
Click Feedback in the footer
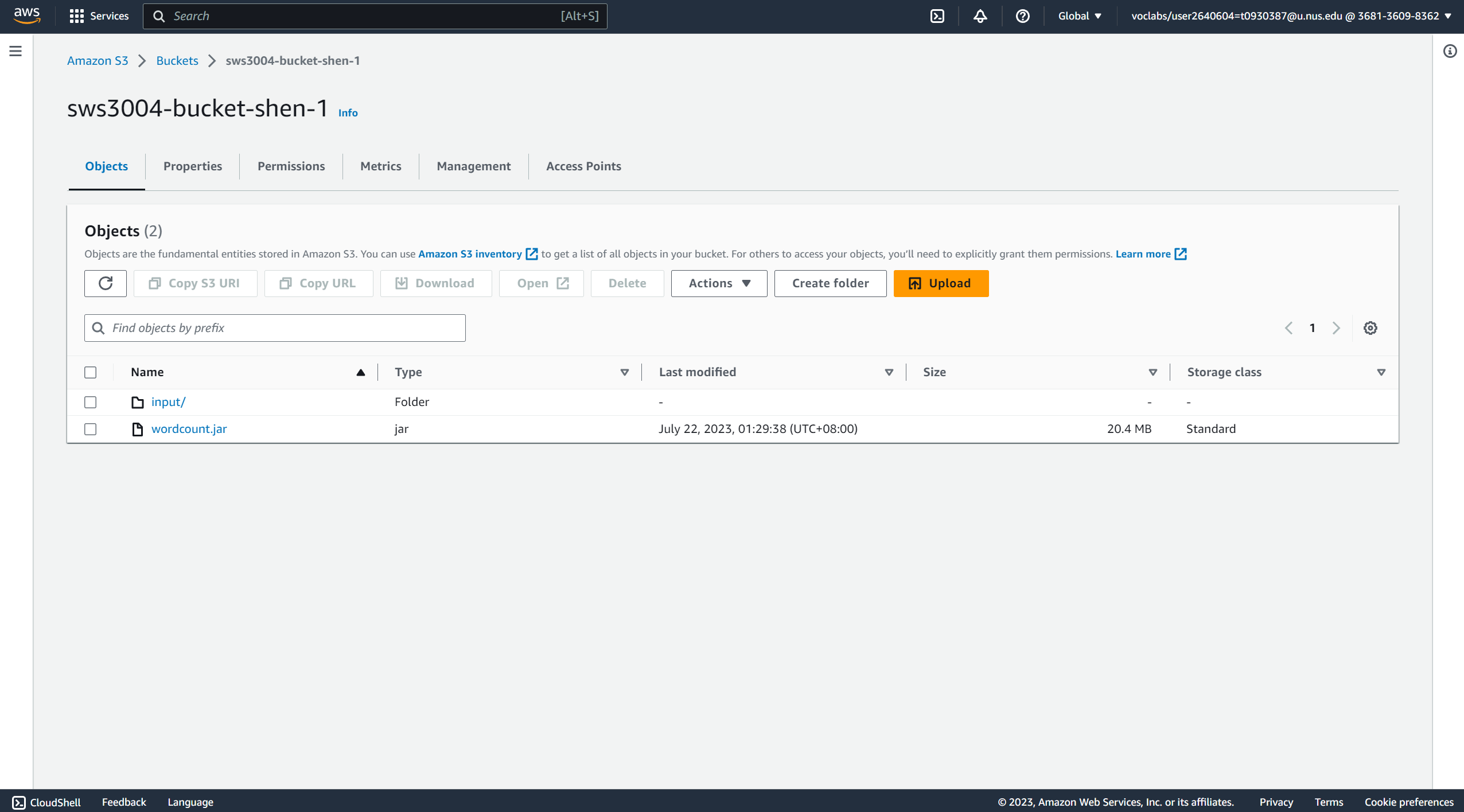pyautogui.click(x=124, y=802)
